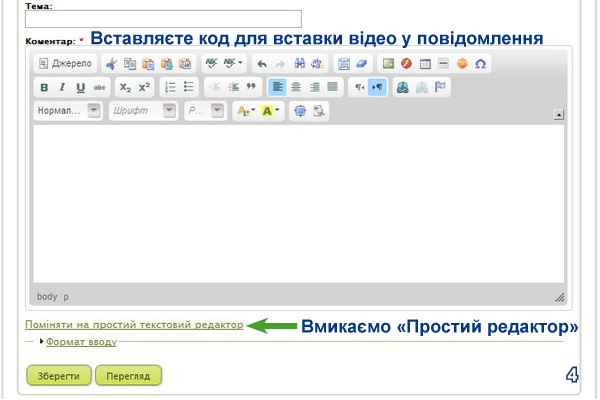Toggle Italic formatting
The width and height of the screenshot is (600, 400).
[62, 87]
